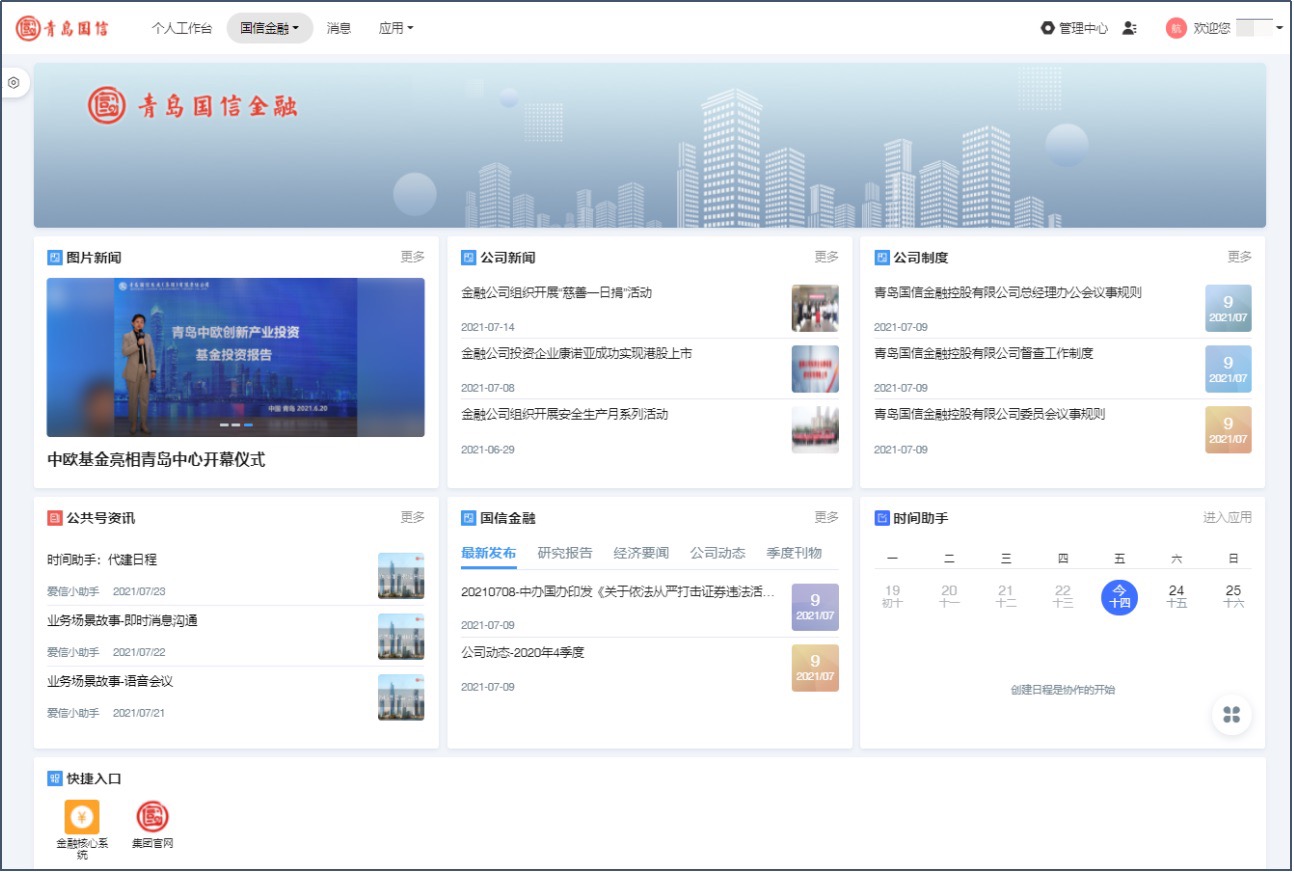
Task: Open the 管理中心 gear icon
Action: pyautogui.click(x=1048, y=28)
